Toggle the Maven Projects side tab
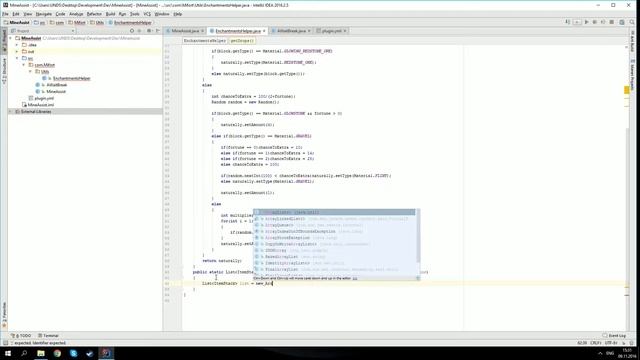This screenshot has height=360, width=640. click(632, 74)
